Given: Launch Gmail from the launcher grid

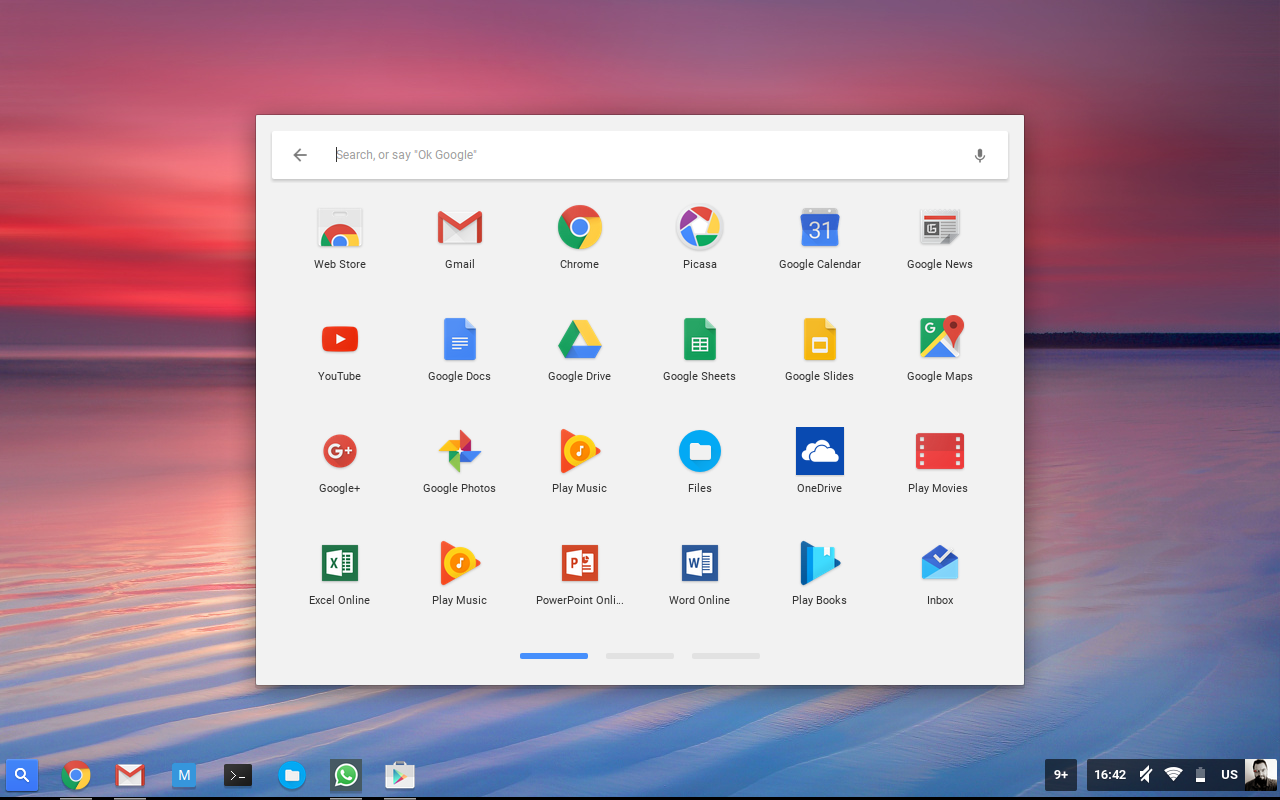Looking at the screenshot, I should [460, 238].
